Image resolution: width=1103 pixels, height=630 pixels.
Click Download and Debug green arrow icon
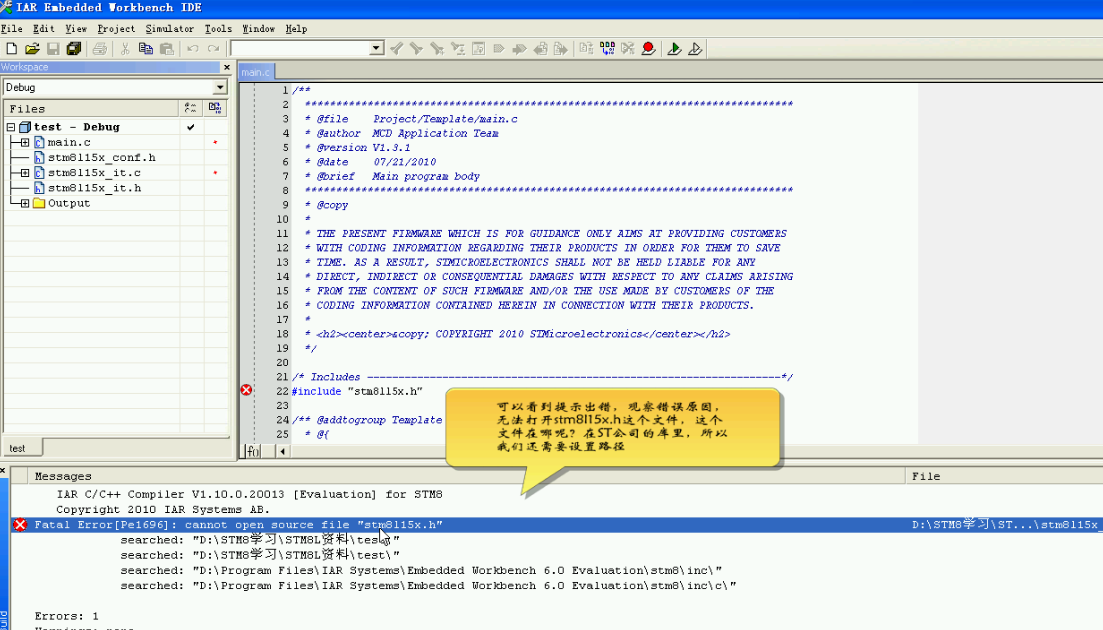[674, 49]
